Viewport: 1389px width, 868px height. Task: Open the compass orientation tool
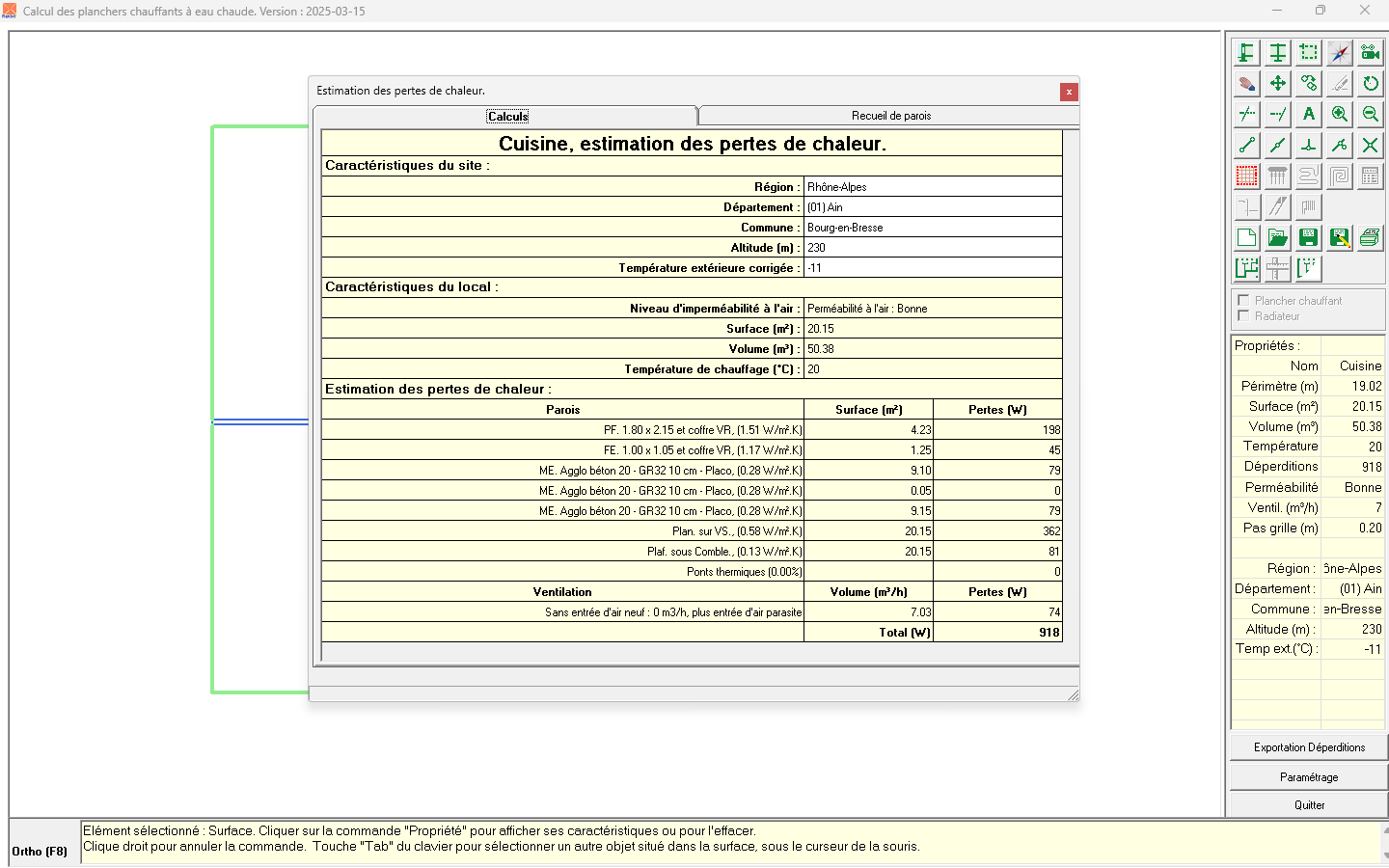point(1339,52)
